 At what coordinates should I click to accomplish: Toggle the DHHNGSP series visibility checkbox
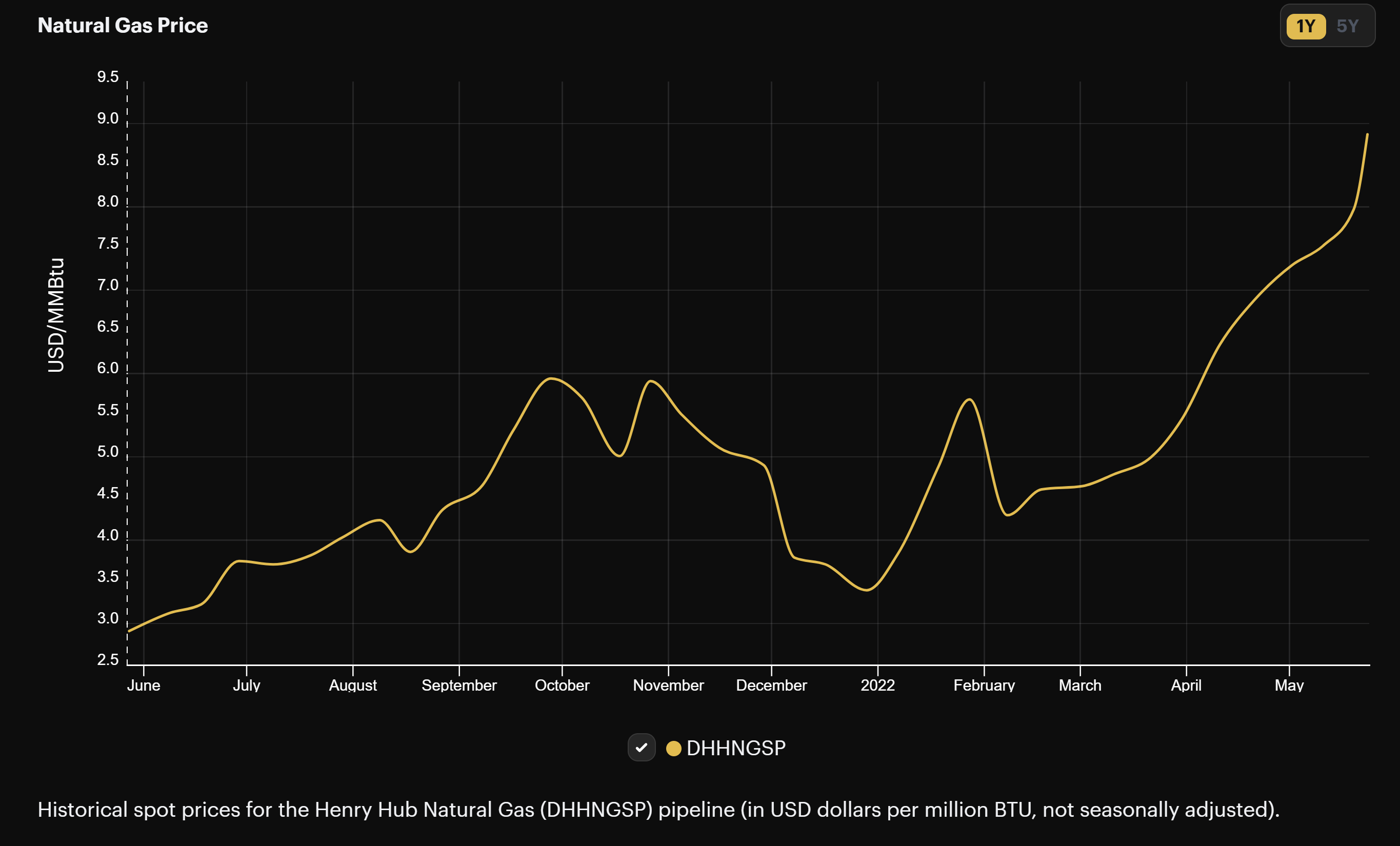pos(643,748)
